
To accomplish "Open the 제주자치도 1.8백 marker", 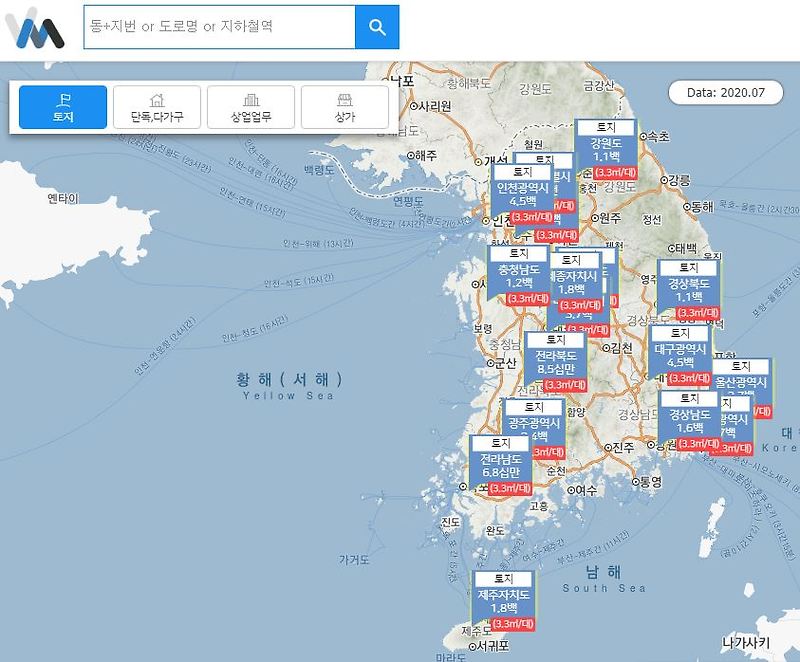I will point(504,601).
